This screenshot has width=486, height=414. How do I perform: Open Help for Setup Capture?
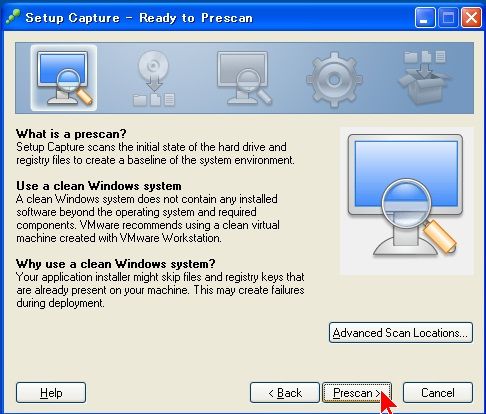click(51, 393)
